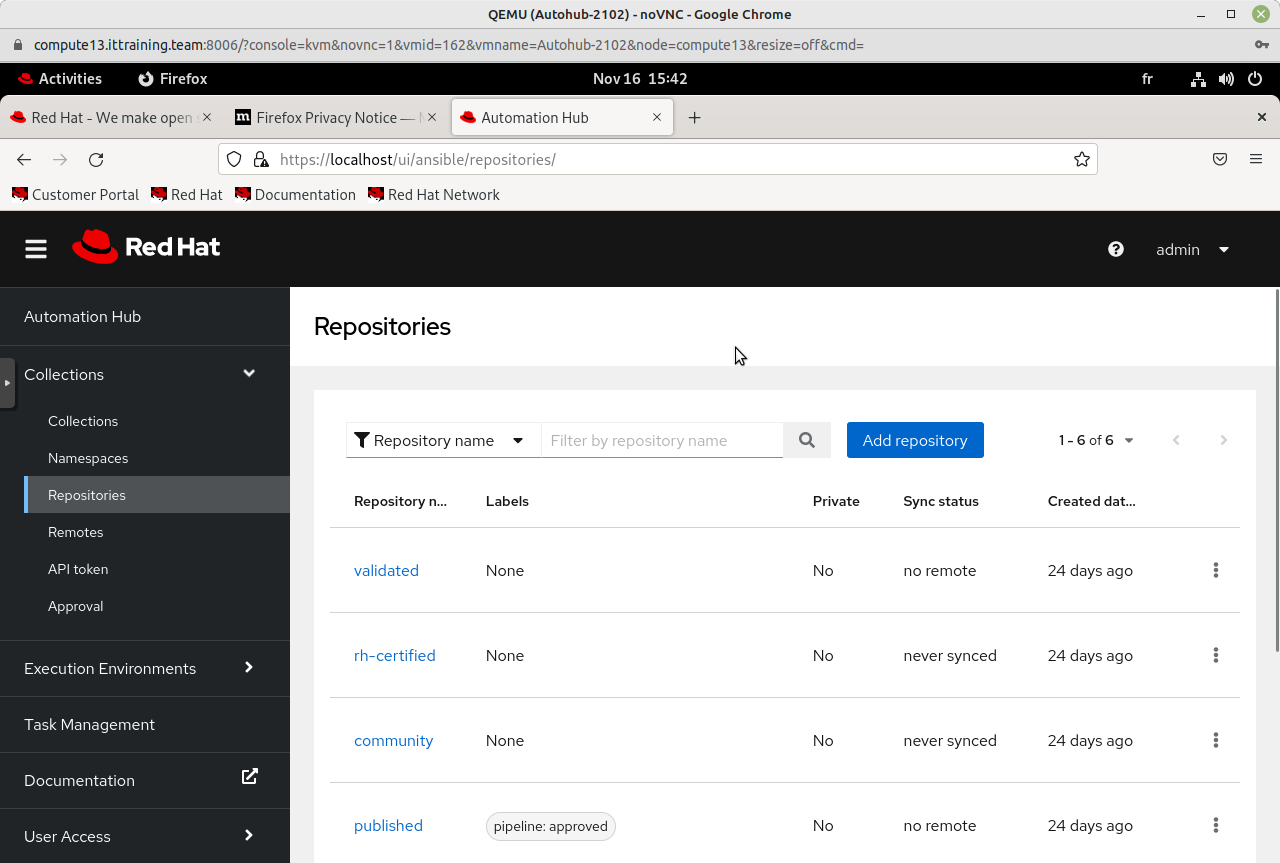Open clock Nov 16 15:42 calendar

point(640,79)
